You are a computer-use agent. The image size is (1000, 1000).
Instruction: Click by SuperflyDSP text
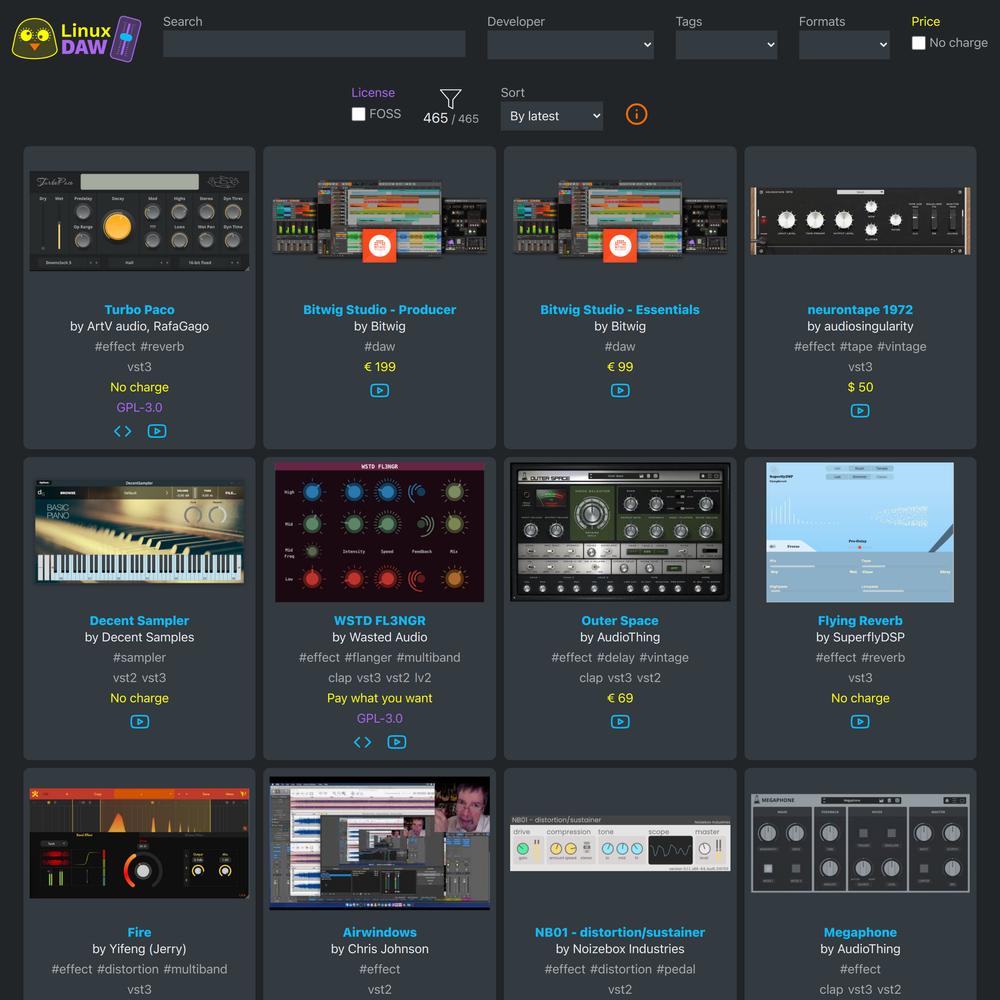(860, 636)
